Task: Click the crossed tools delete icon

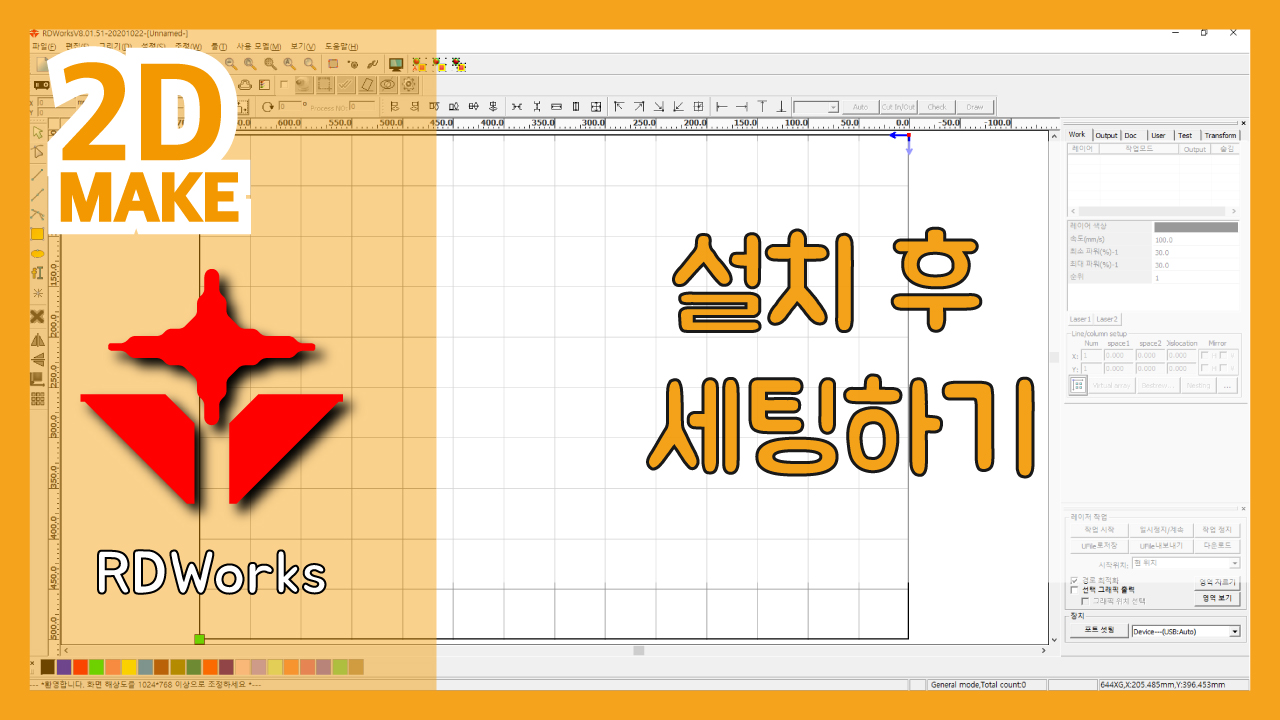Action: [x=38, y=316]
